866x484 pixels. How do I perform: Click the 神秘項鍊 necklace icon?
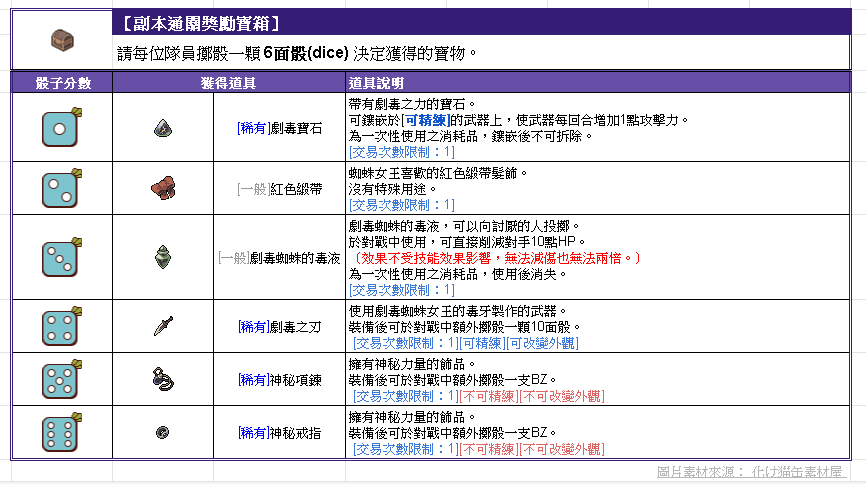click(163, 379)
